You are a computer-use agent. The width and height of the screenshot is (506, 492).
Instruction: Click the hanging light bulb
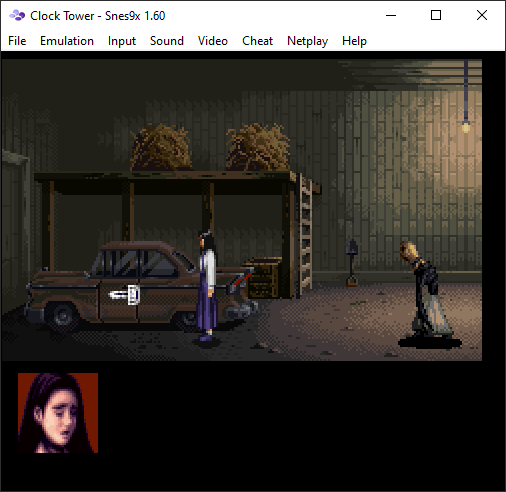coord(466,127)
